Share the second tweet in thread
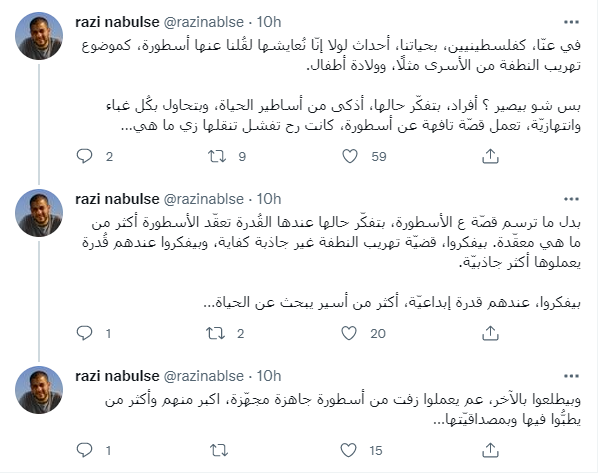 tap(490, 333)
